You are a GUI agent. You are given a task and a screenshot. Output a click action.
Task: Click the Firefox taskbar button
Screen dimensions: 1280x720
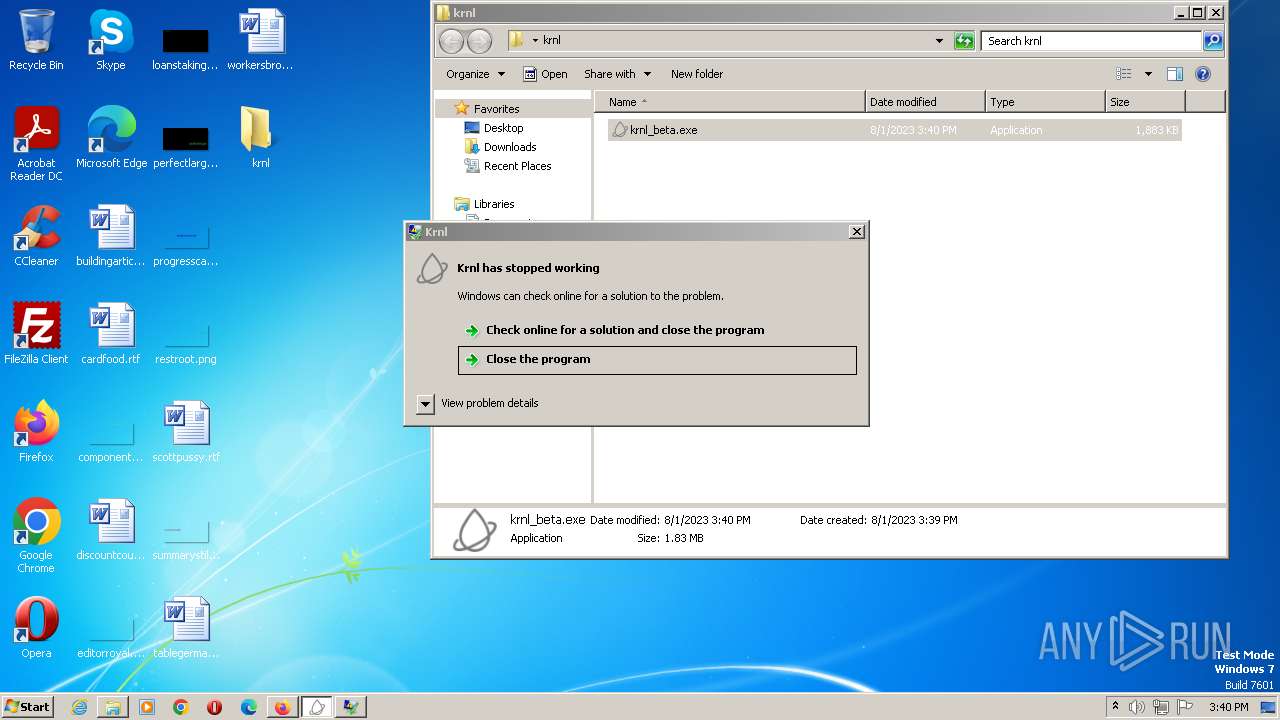click(x=283, y=707)
